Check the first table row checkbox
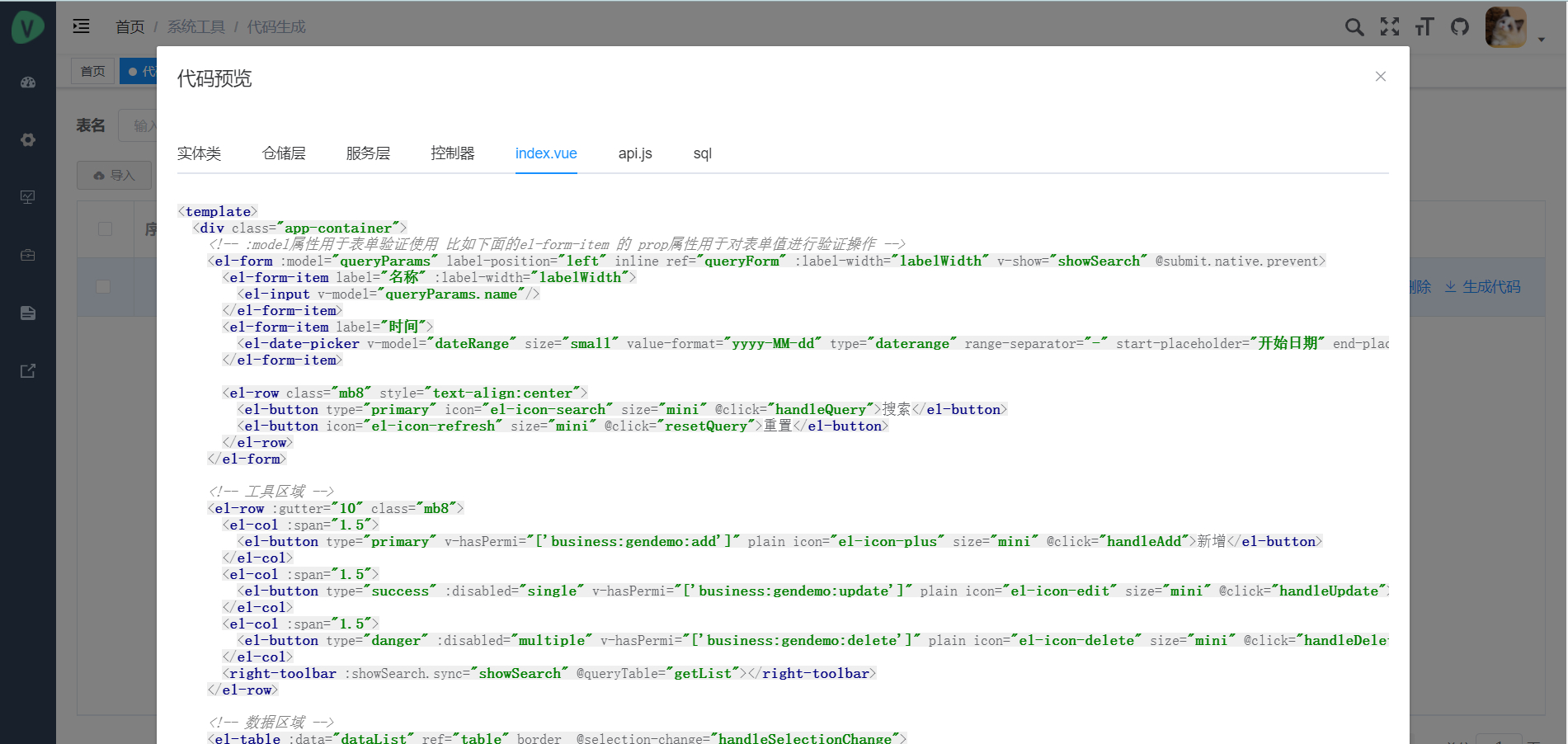1568x744 pixels. [x=103, y=286]
